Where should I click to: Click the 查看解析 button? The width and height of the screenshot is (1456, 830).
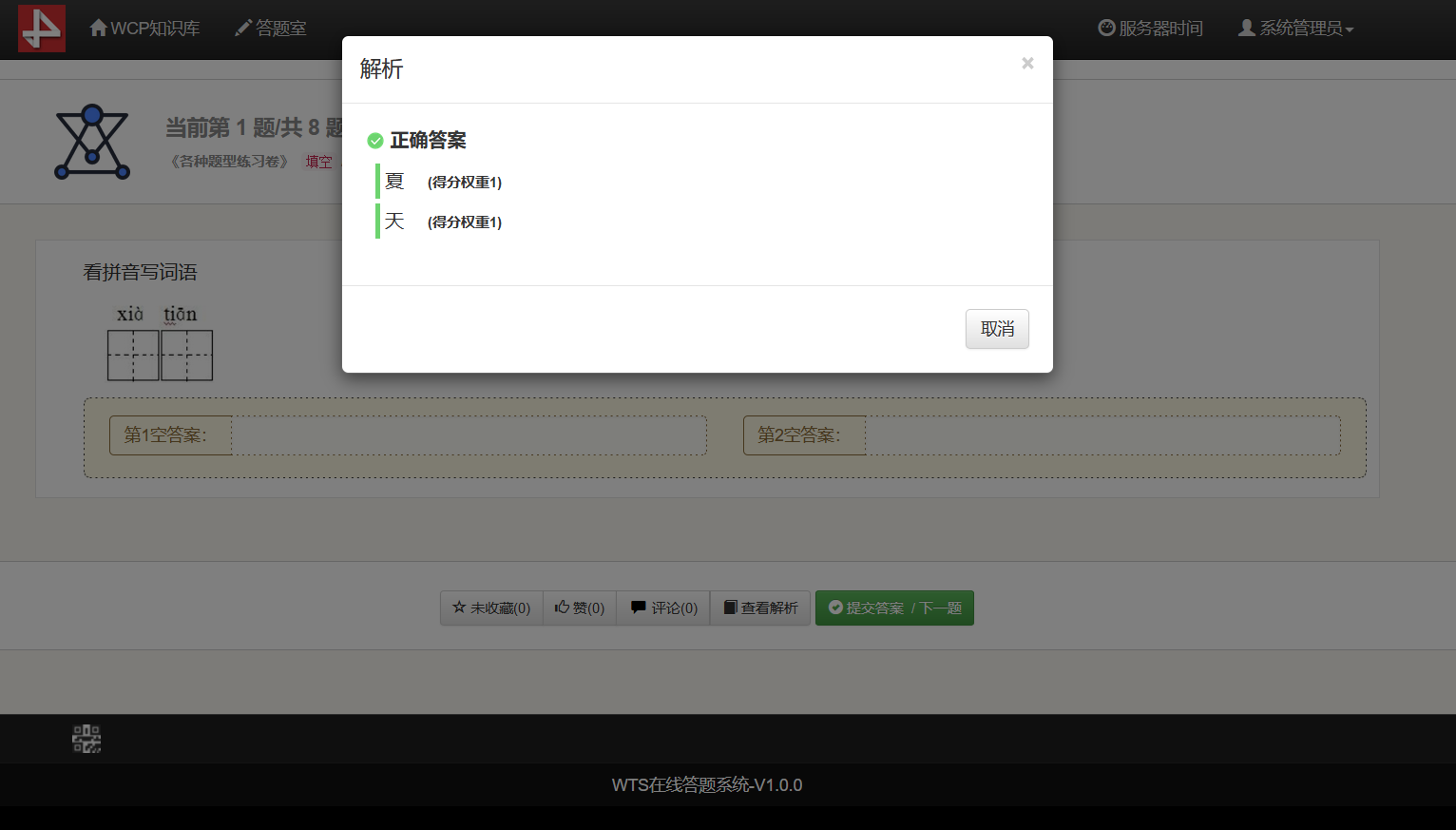(x=760, y=608)
